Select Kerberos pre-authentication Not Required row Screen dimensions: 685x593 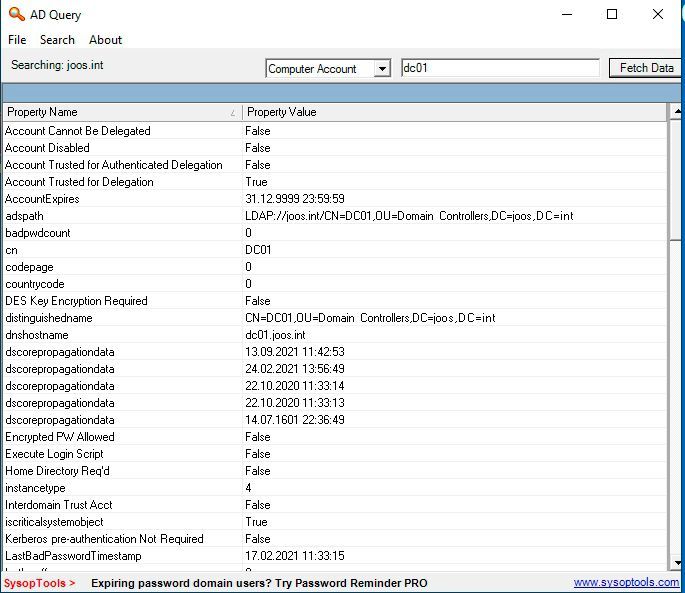335,539
